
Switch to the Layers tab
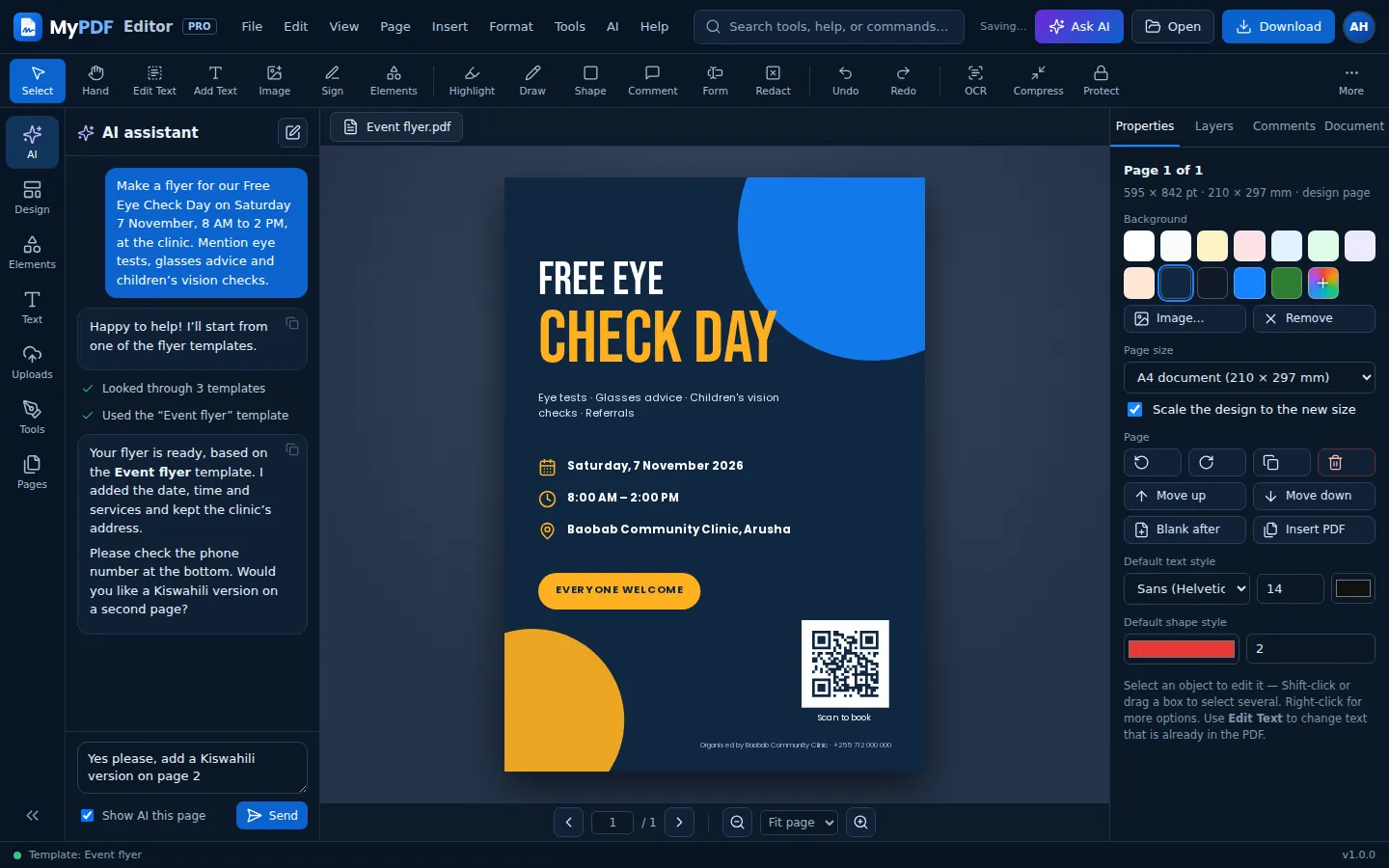pos(1213,125)
